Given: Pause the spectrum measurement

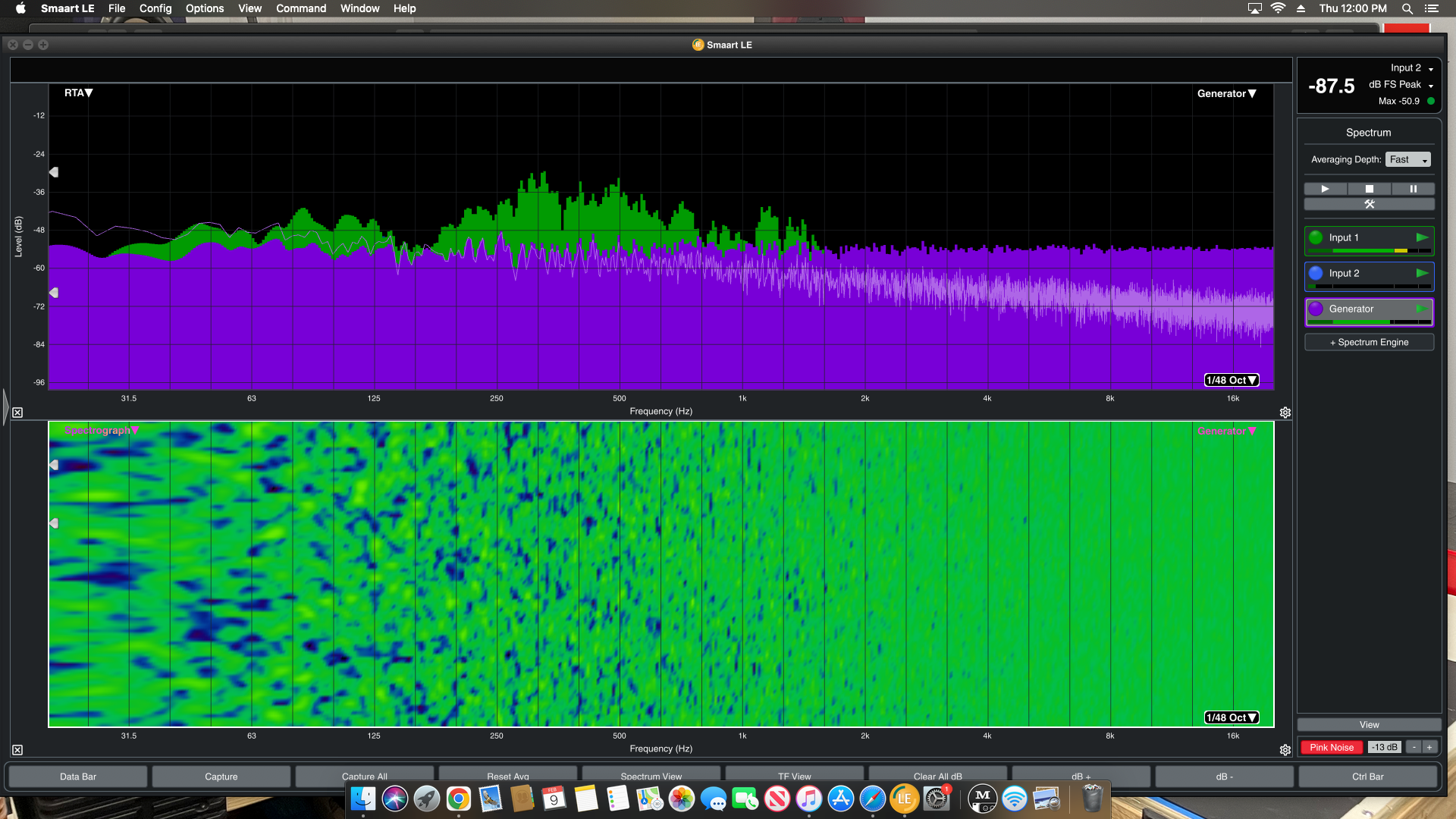Looking at the screenshot, I should [1413, 189].
